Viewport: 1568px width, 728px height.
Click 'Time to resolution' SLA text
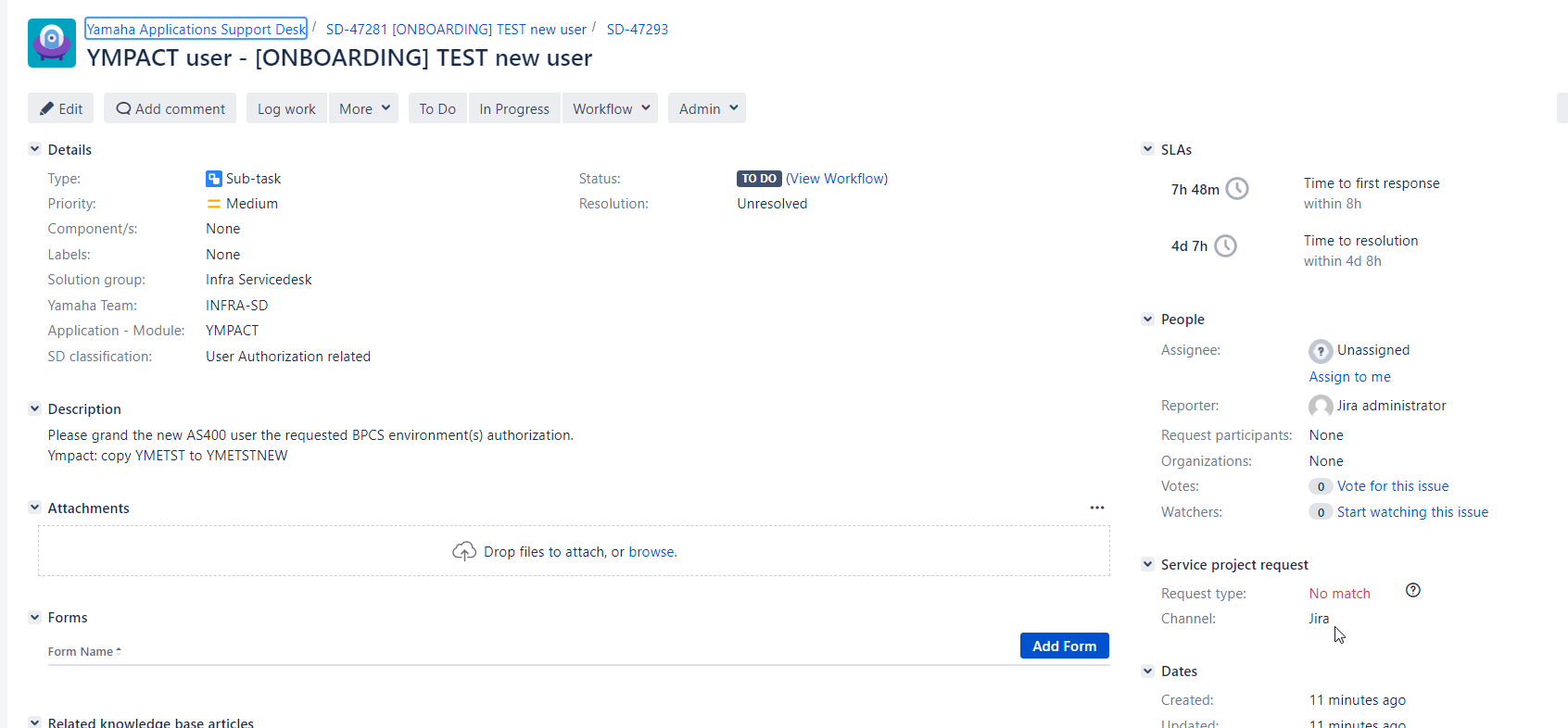pyautogui.click(x=1360, y=241)
